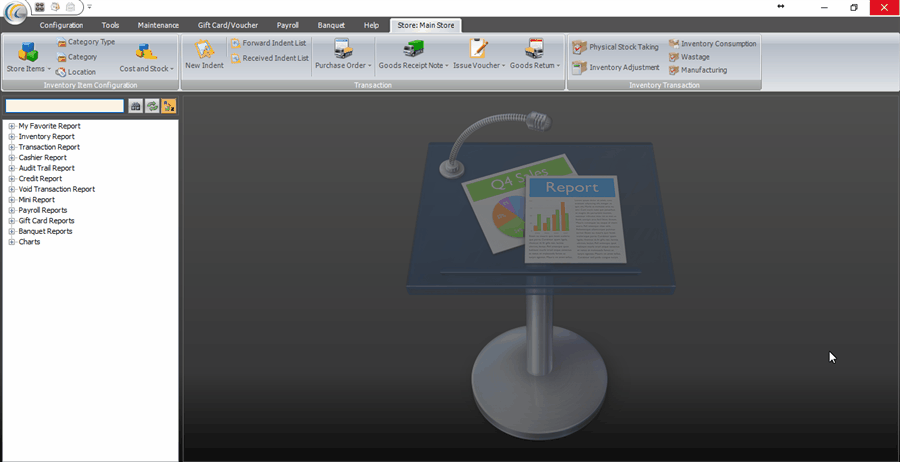This screenshot has width=900, height=462.
Task: Open Inventory Consumption
Action: pyautogui.click(x=712, y=44)
